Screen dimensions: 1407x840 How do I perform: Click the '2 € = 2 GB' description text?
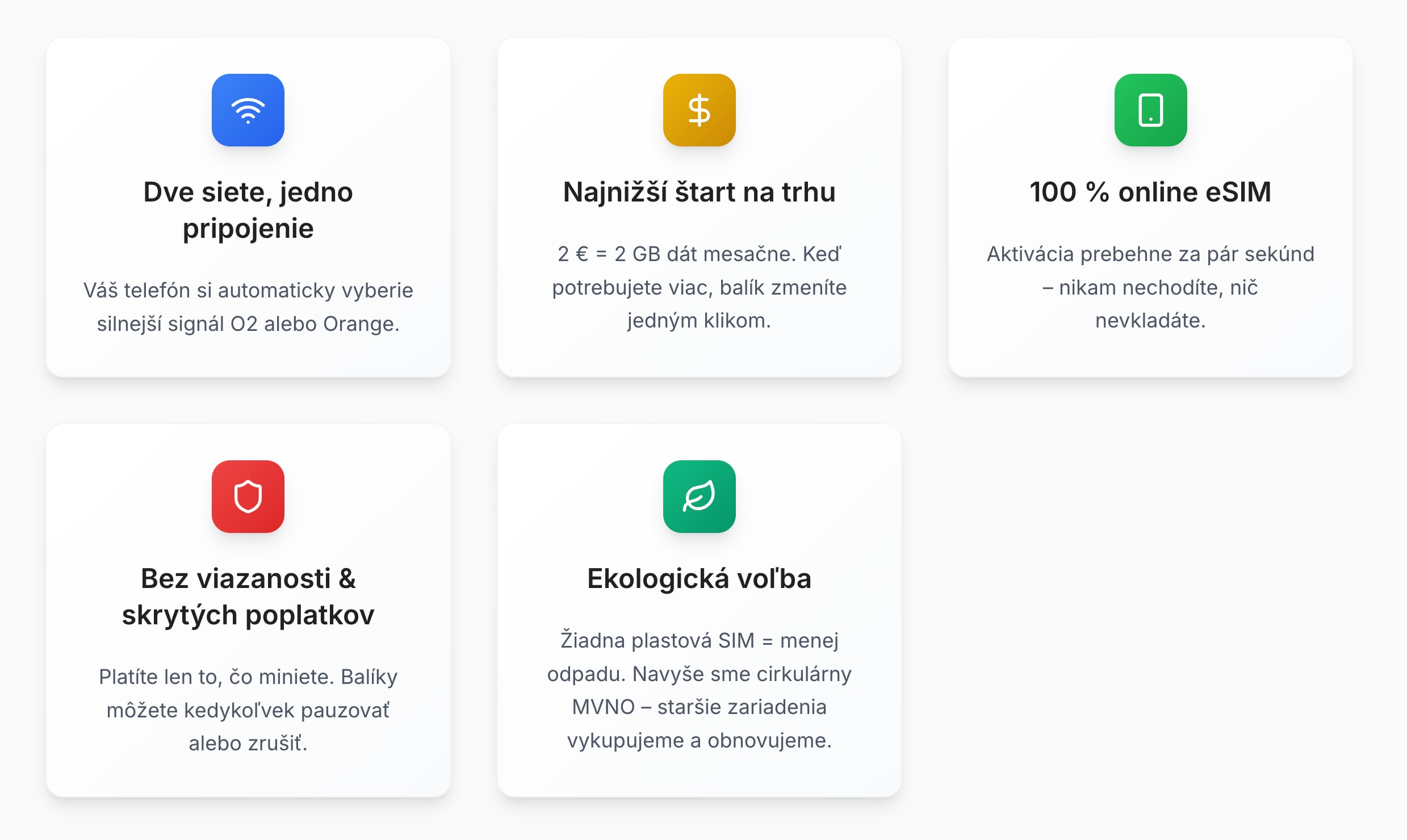pyautogui.click(x=699, y=287)
